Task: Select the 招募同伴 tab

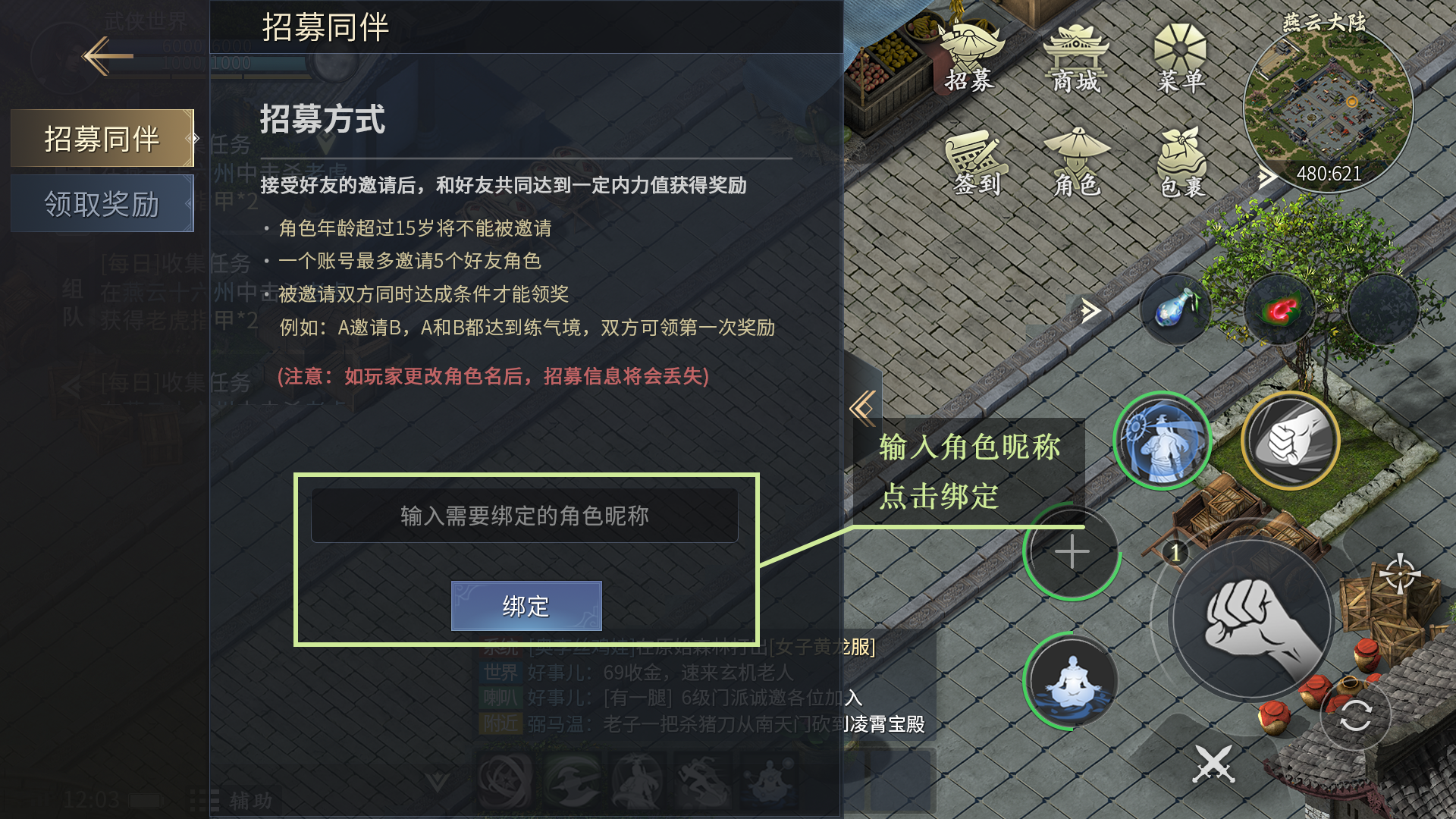Action: (x=102, y=138)
